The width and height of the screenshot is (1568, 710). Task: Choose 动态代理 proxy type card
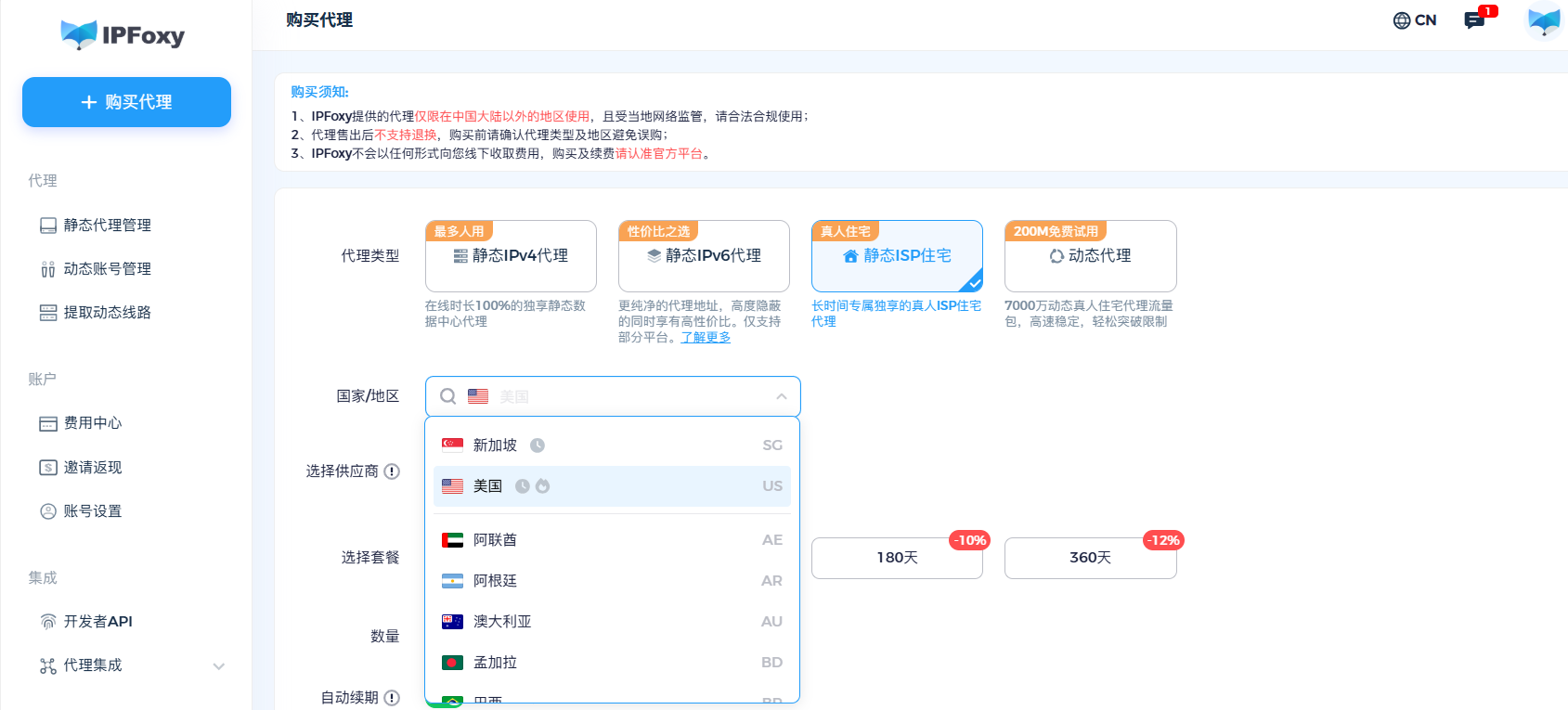(1090, 256)
